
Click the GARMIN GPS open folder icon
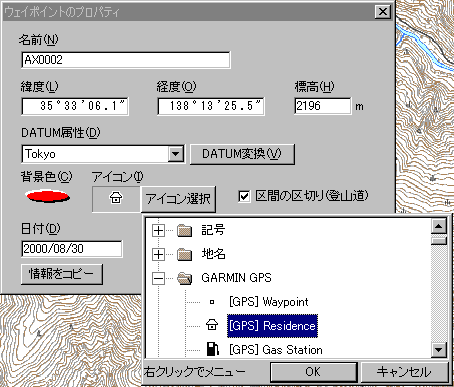tap(184, 278)
